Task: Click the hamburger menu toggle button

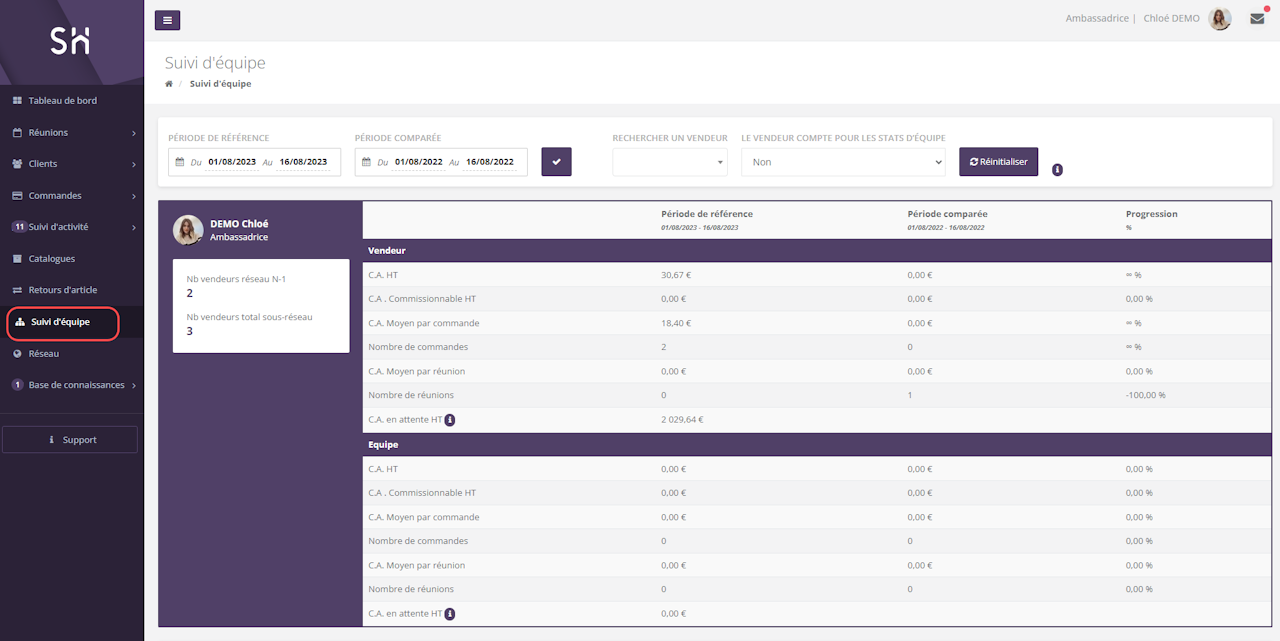Action: pos(168,20)
